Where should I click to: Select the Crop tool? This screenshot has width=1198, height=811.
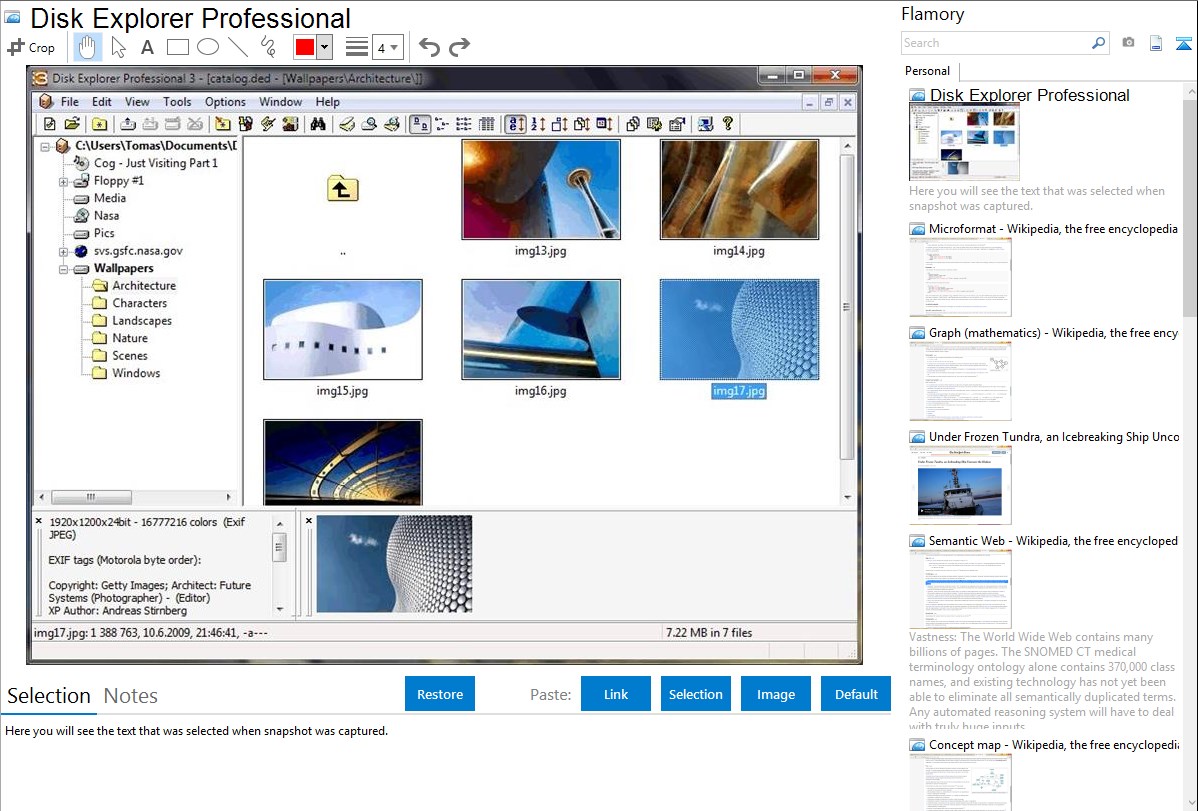(31, 47)
